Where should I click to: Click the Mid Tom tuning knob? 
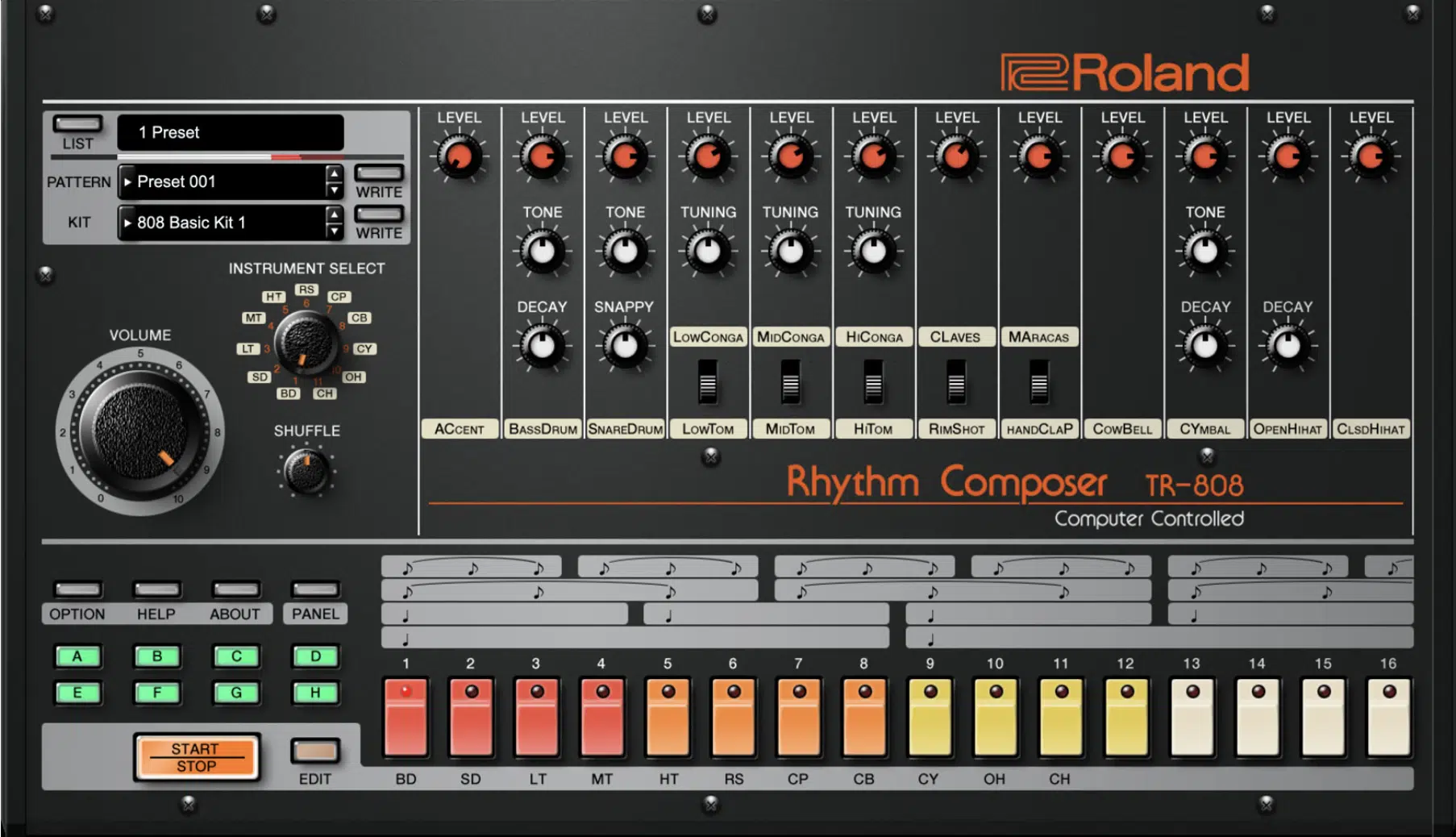[x=791, y=251]
